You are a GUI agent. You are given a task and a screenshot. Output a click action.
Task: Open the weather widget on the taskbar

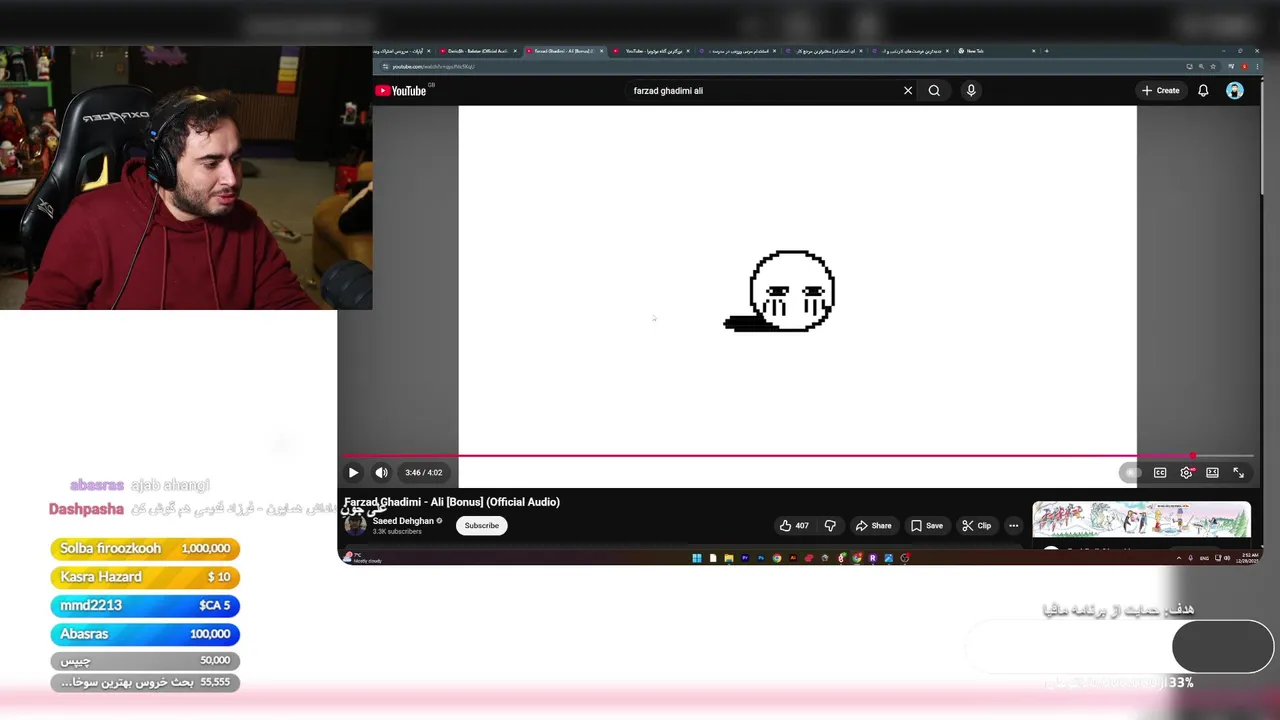coord(362,558)
